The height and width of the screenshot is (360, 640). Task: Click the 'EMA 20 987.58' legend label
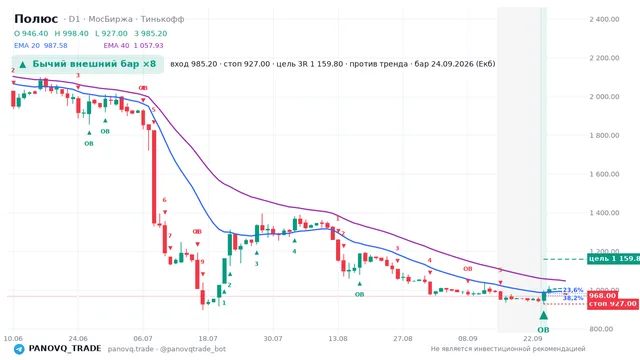pos(41,46)
